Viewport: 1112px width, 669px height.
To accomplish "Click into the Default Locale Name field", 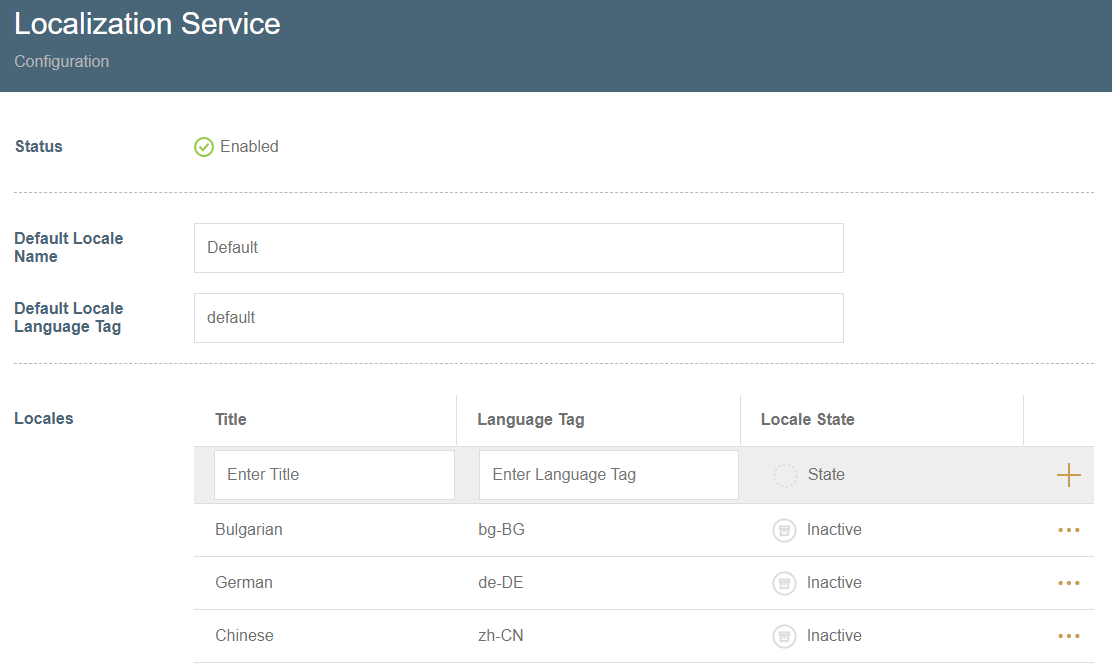I will click(x=518, y=248).
